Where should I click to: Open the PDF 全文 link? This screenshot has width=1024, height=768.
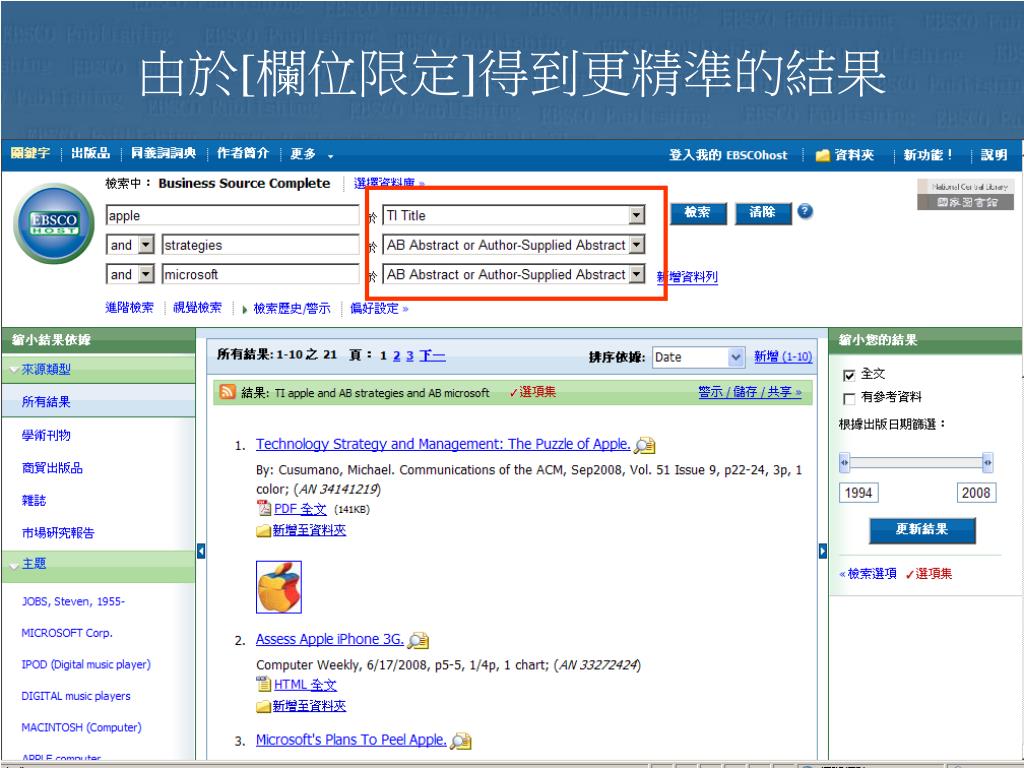(300, 509)
